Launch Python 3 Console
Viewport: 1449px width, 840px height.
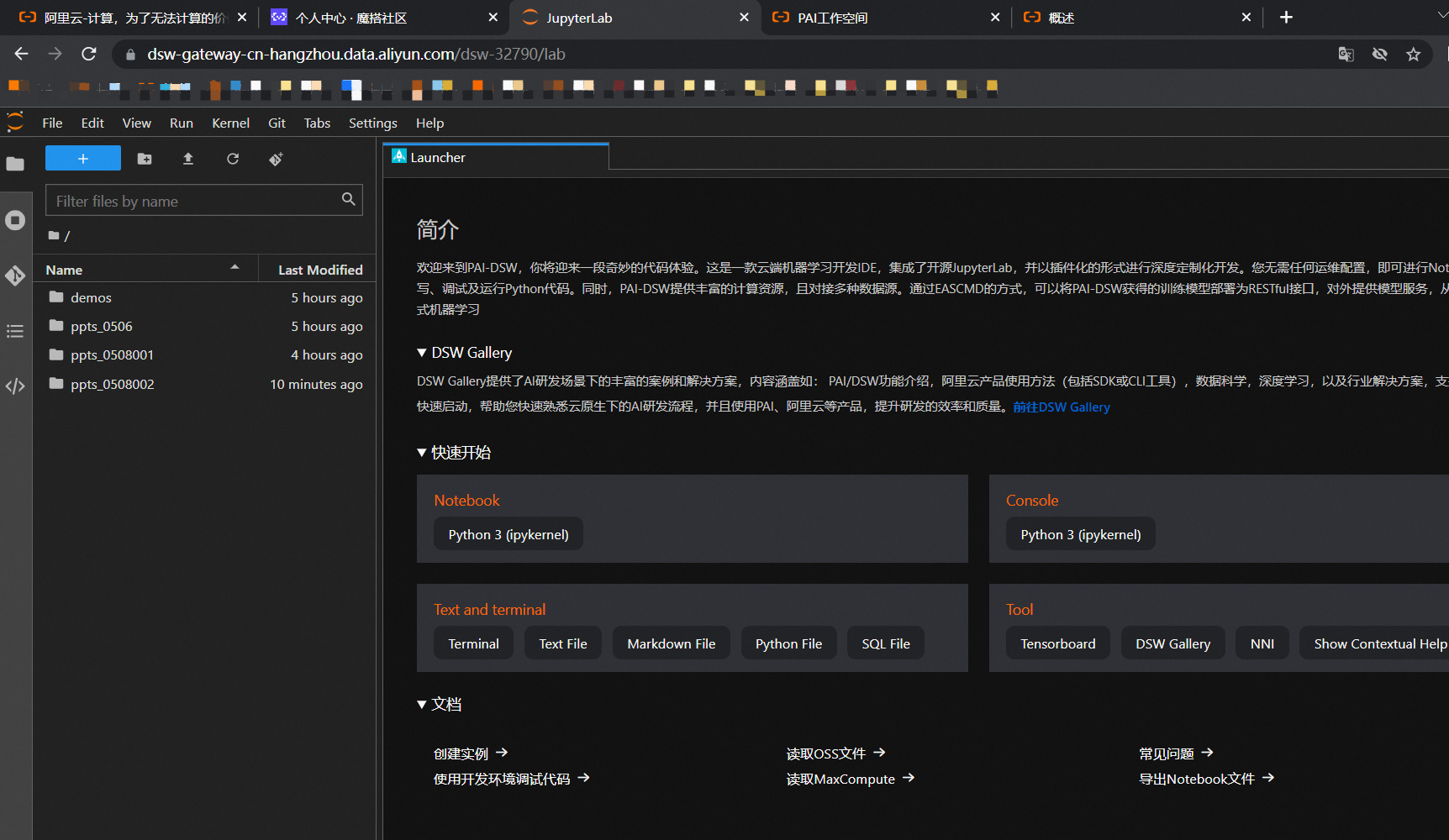coord(1081,534)
